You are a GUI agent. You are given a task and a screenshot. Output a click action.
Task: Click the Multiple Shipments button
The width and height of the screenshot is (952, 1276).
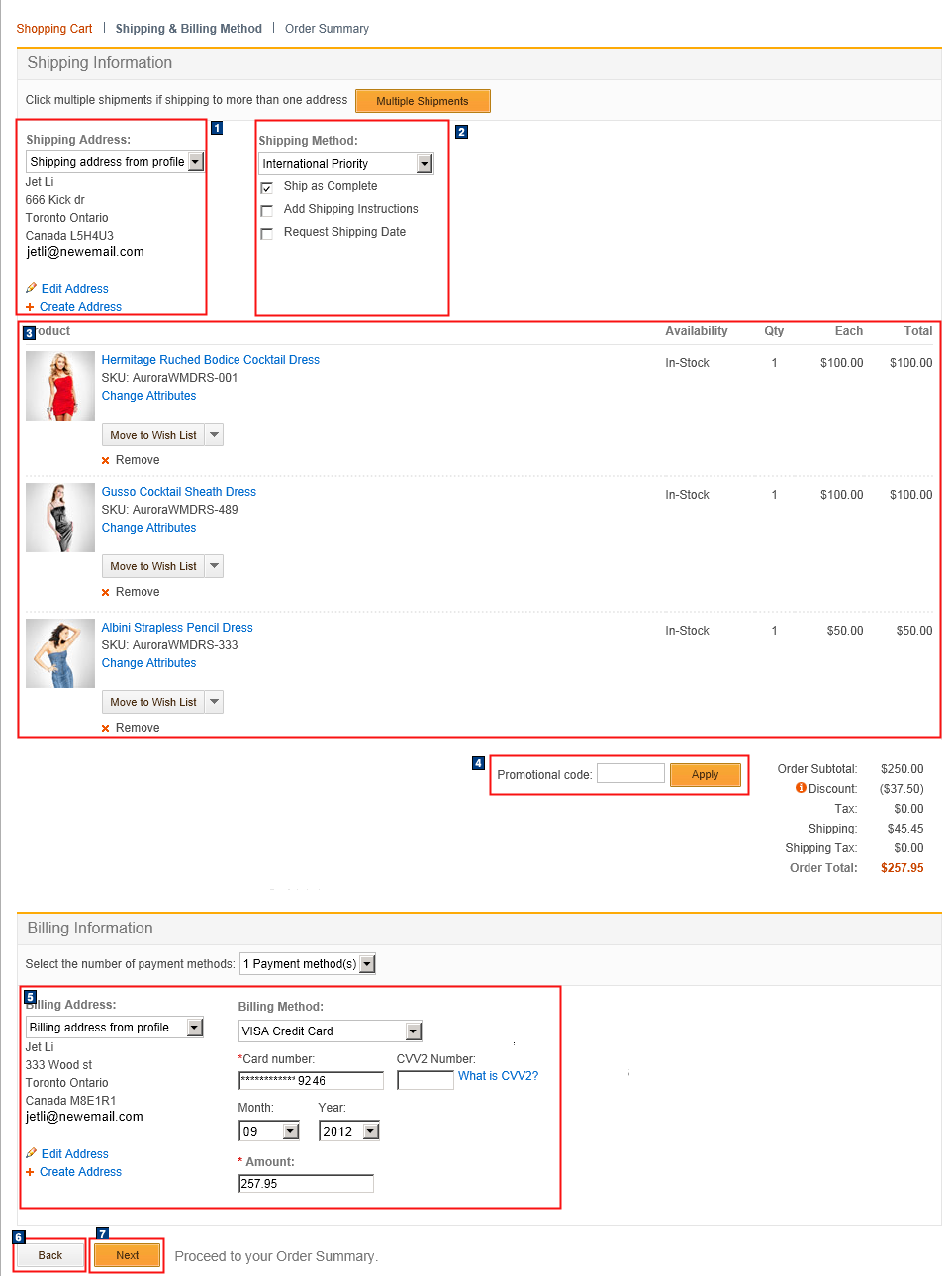[x=423, y=100]
